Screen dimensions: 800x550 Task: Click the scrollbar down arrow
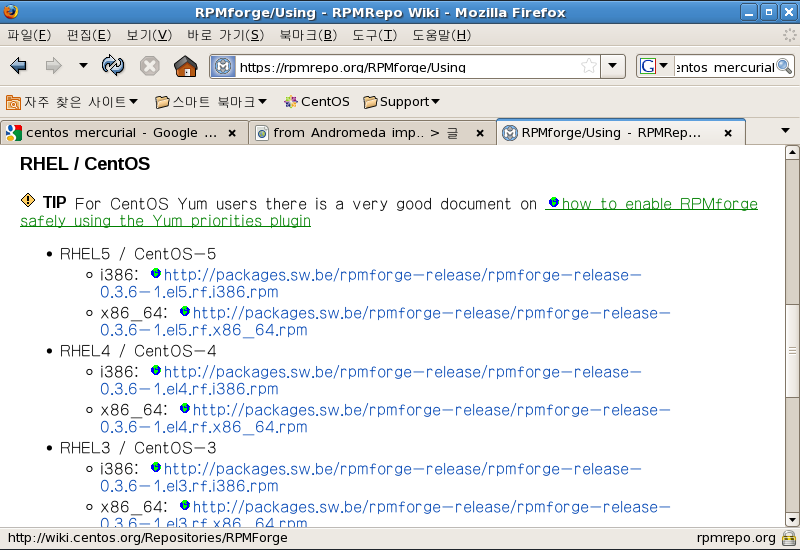[x=792, y=520]
